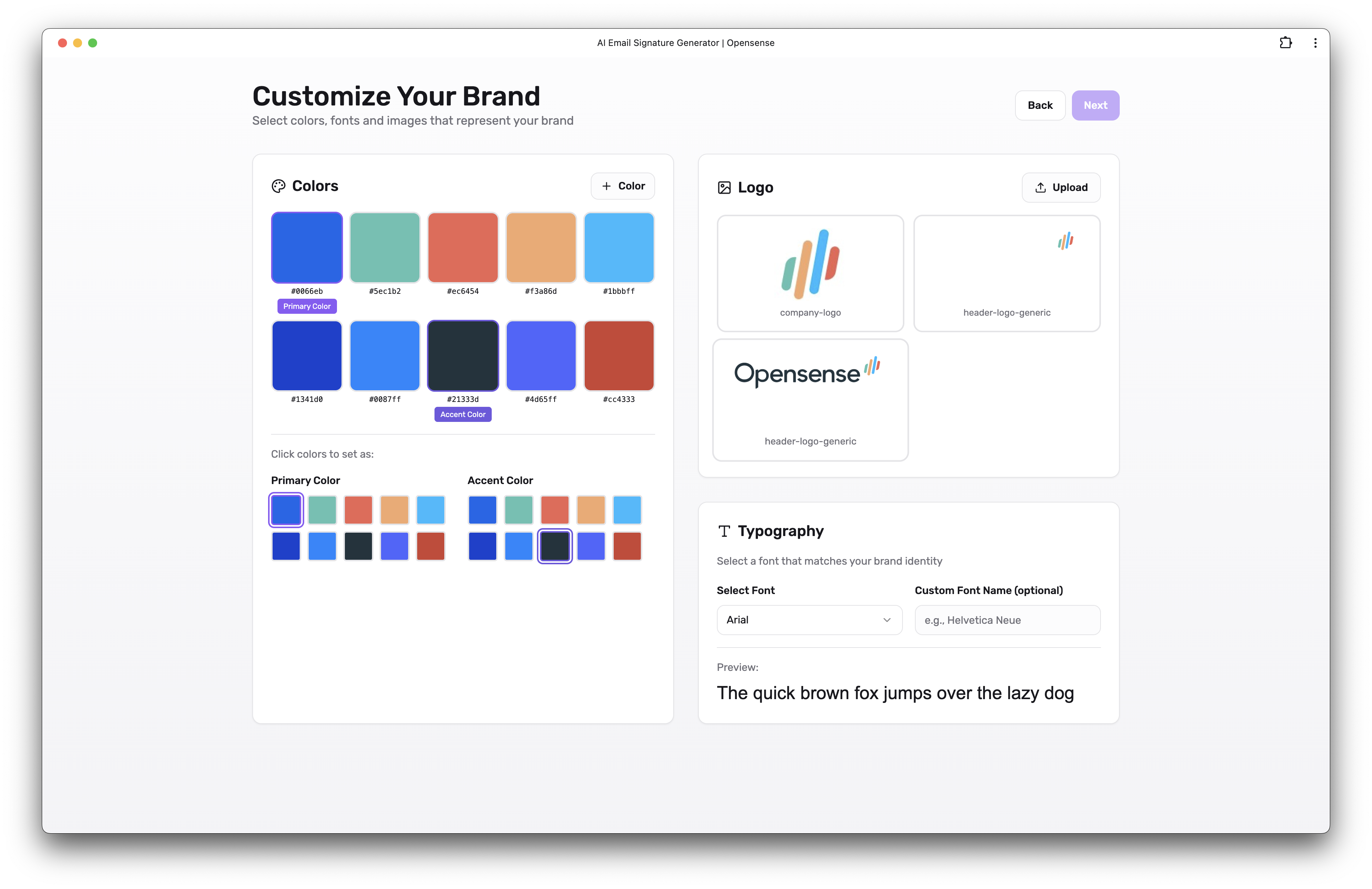Click the plus icon on the Color button
The height and width of the screenshot is (889, 1372).
(x=607, y=186)
